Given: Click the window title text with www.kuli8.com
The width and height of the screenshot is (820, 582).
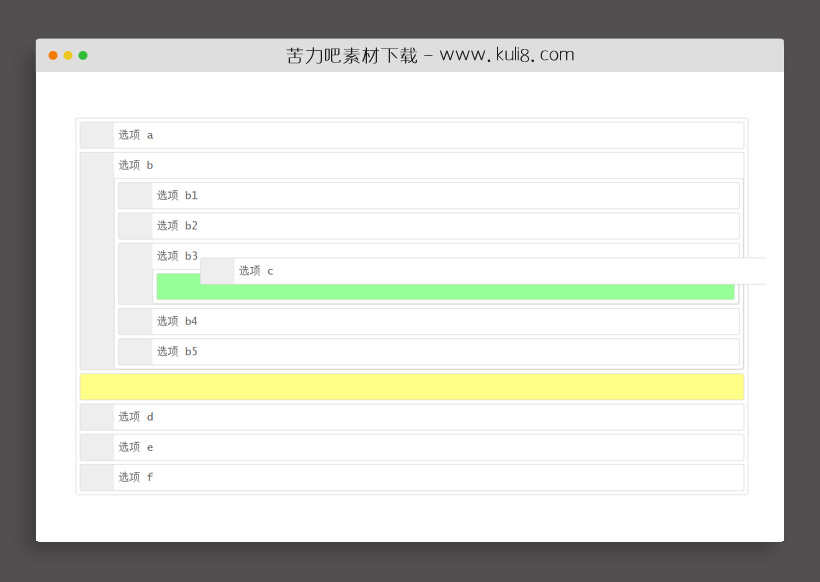Looking at the screenshot, I should (430, 55).
